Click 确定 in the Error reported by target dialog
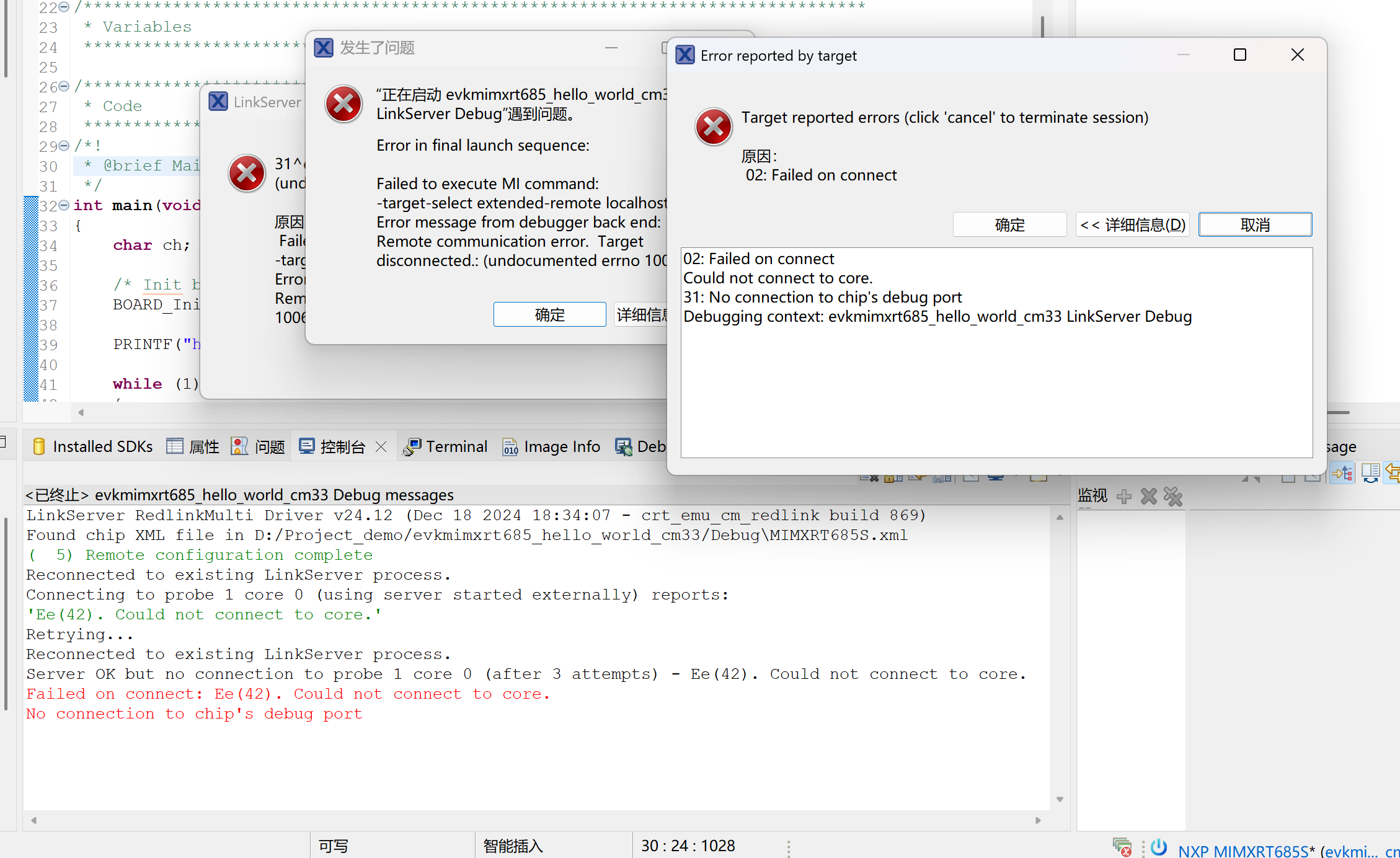1400x858 pixels. click(1009, 224)
